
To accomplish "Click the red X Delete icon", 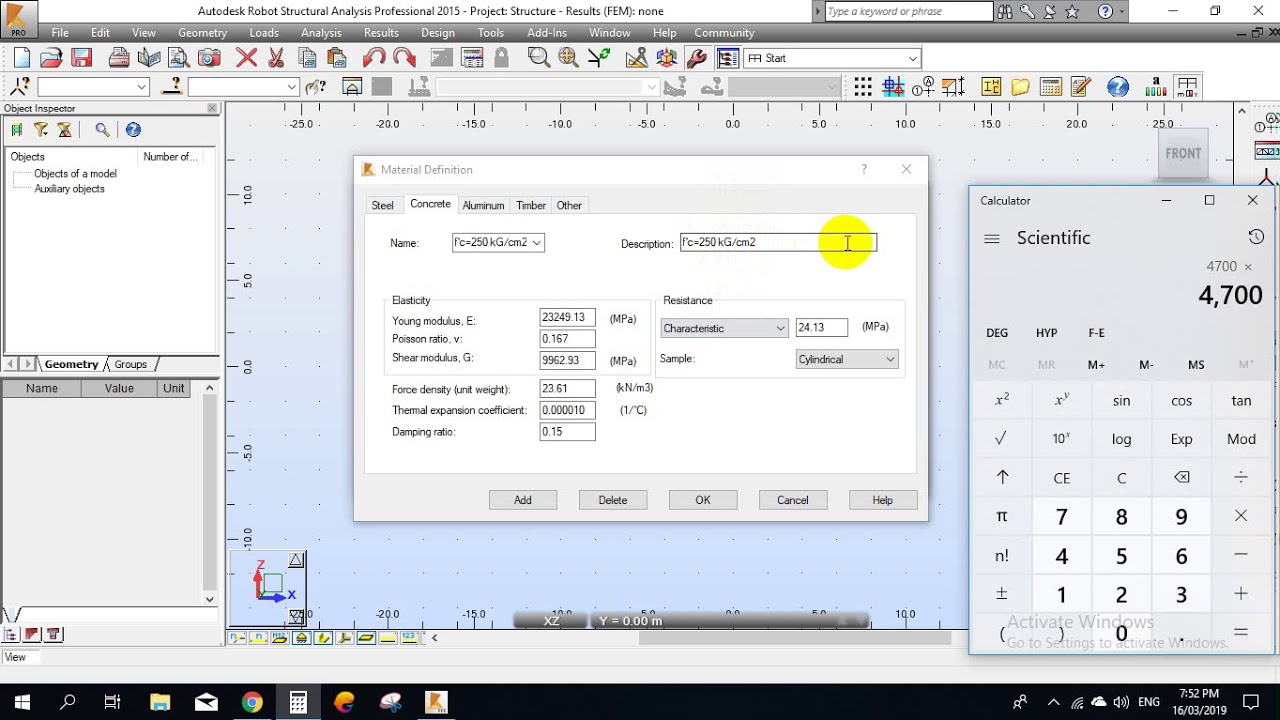I will pos(246,58).
